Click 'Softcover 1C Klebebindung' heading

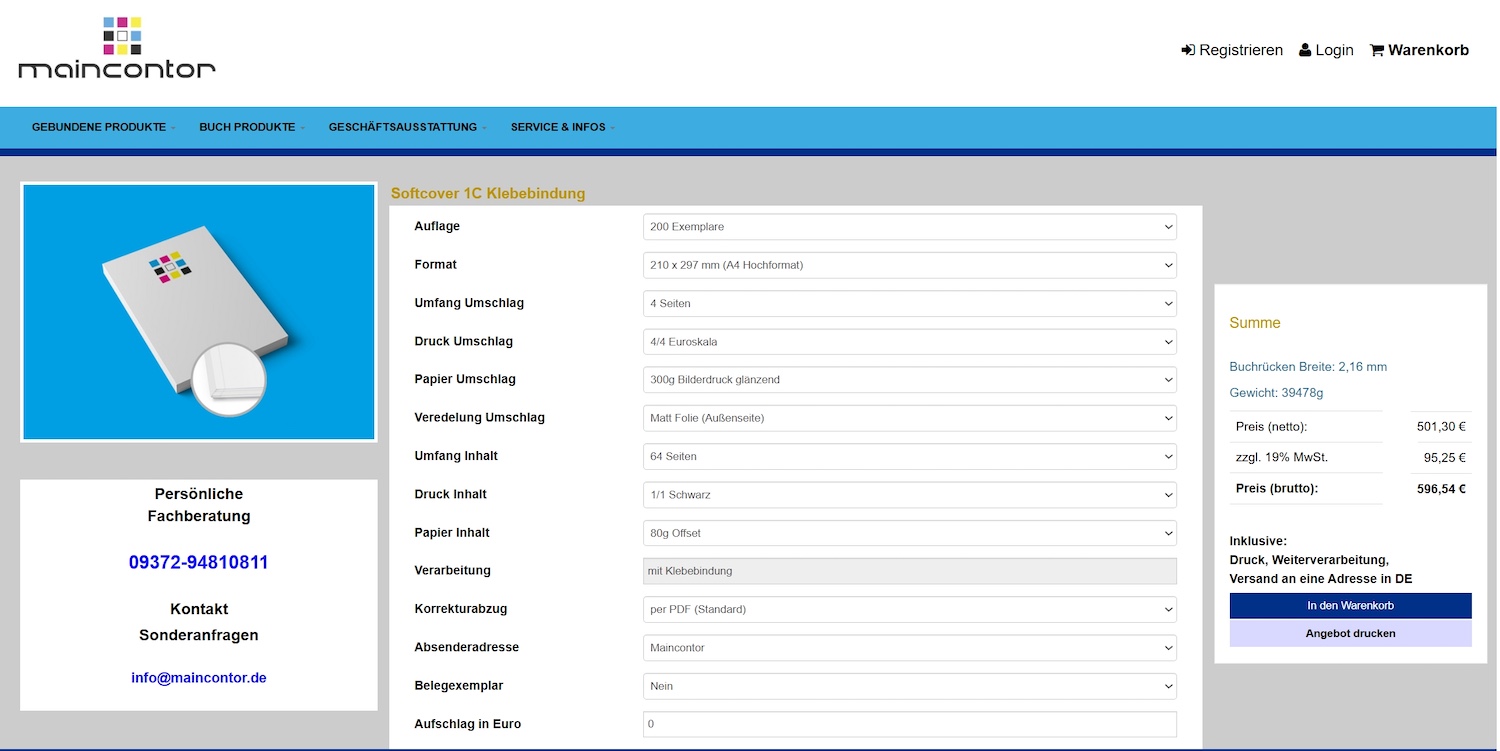488,194
